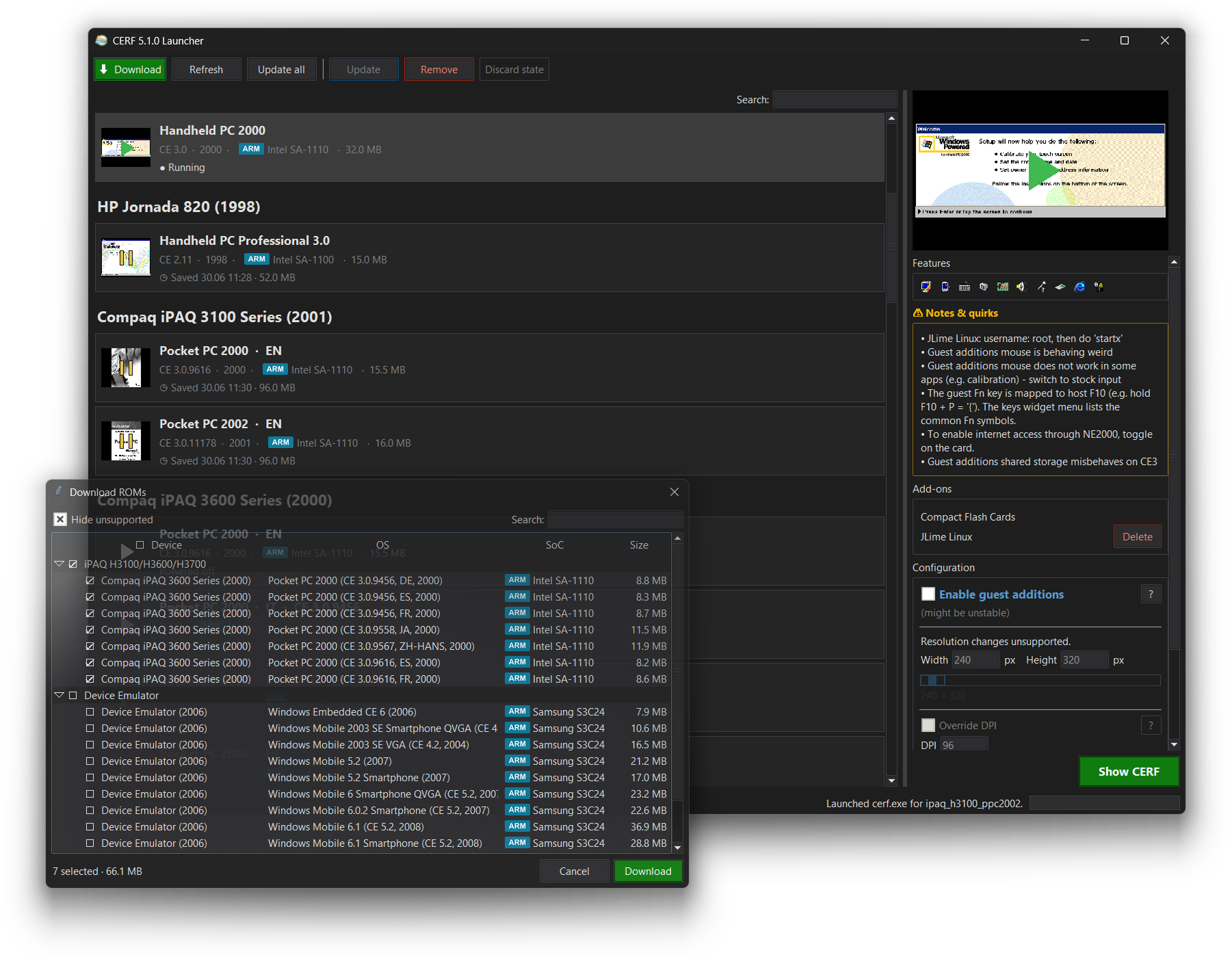Click the Download button in the main toolbar
Viewport: 1232px width, 957px height.
130,69
